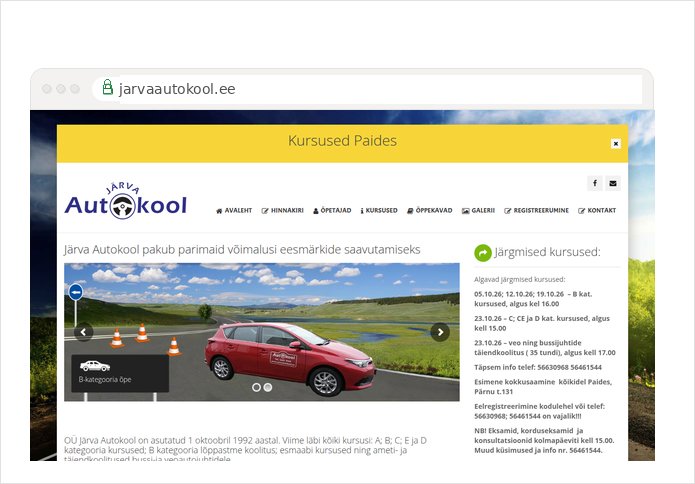Viewport: 695px width, 484px height.
Task: Click the NB! Eksamid, korduseksamid paragraph
Action: pos(544,440)
